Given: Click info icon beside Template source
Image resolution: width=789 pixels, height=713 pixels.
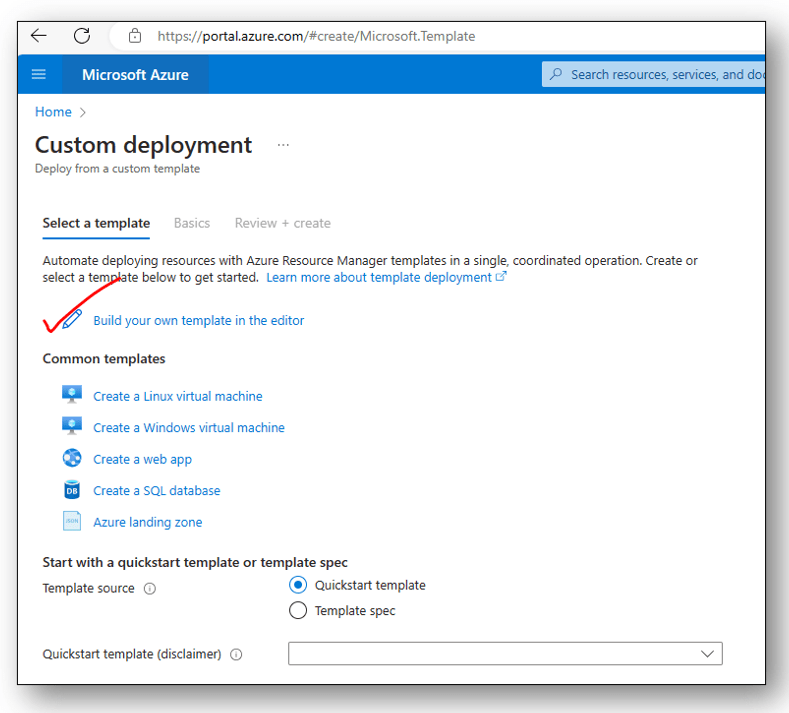Looking at the screenshot, I should pyautogui.click(x=150, y=589).
